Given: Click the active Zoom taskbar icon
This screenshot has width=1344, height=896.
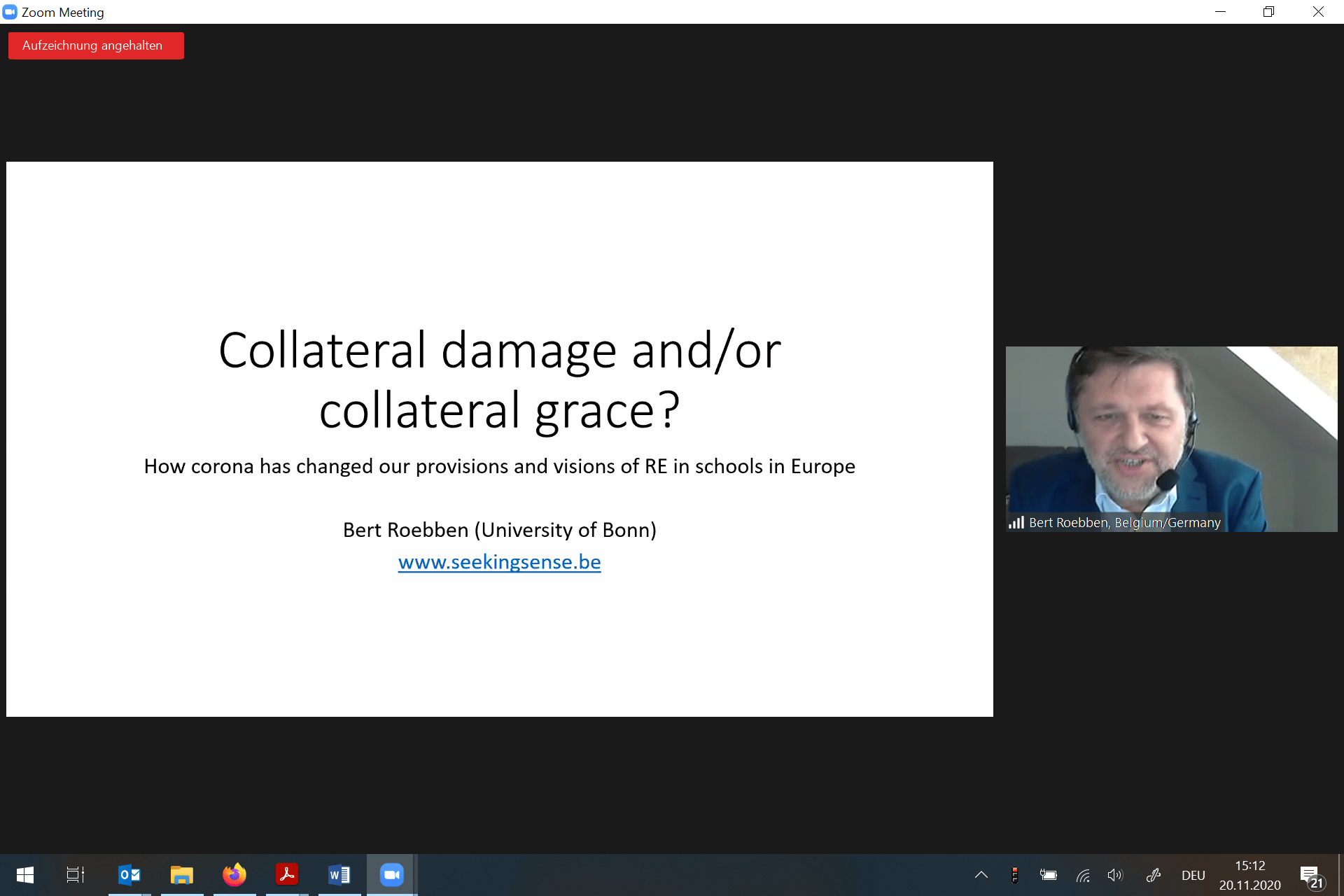Looking at the screenshot, I should click(391, 875).
